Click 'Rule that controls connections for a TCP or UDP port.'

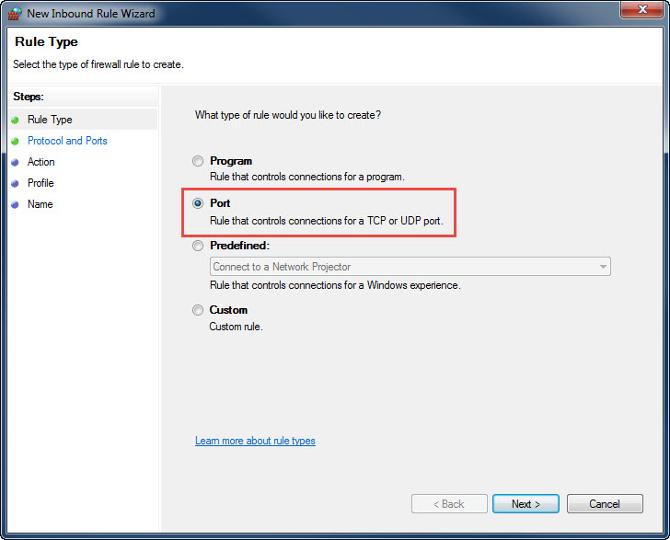pos(326,221)
